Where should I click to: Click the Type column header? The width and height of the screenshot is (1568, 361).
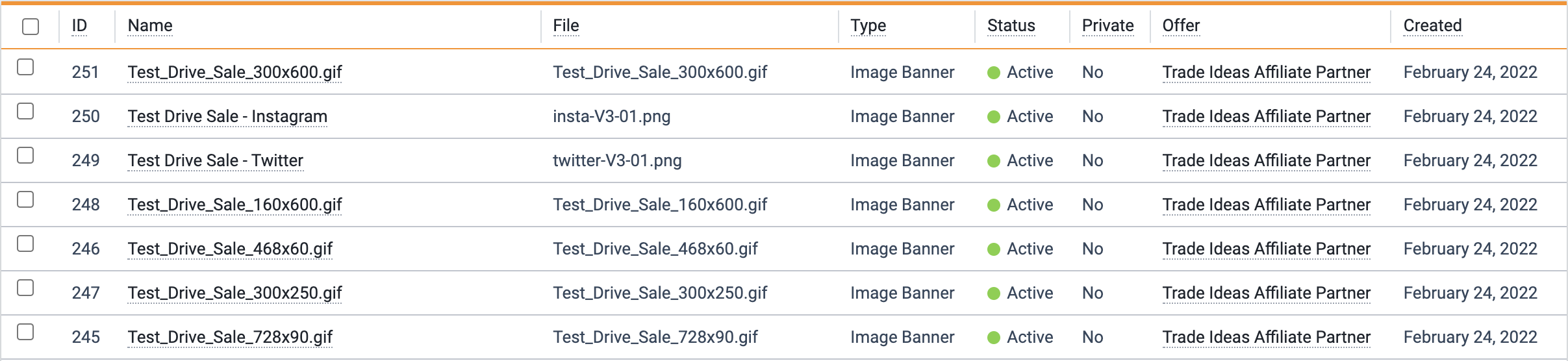point(868,25)
